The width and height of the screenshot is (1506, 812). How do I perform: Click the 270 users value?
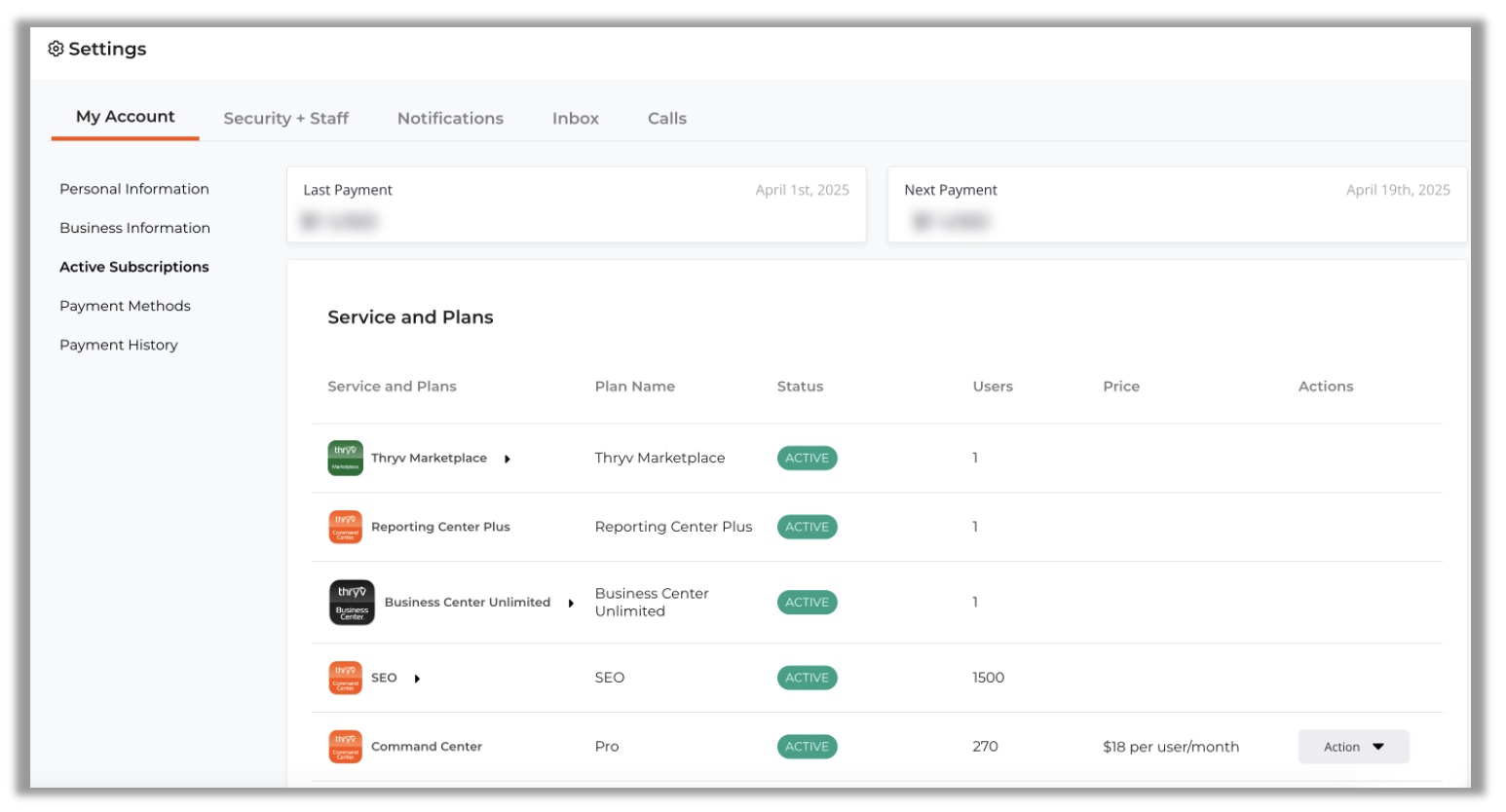(985, 747)
